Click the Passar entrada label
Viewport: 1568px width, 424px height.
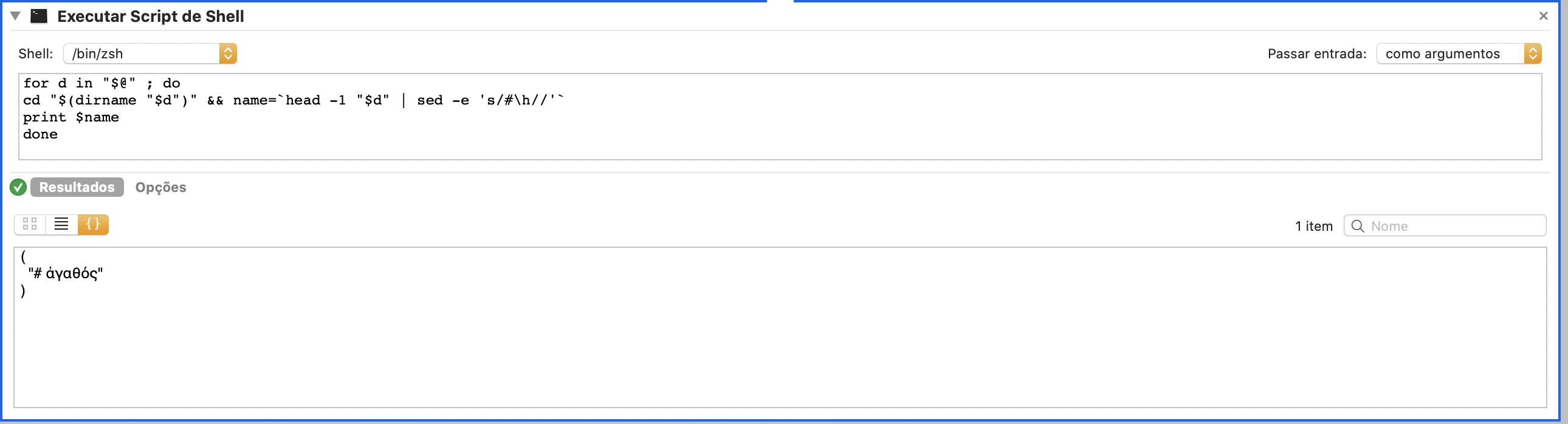pyautogui.click(x=1316, y=53)
